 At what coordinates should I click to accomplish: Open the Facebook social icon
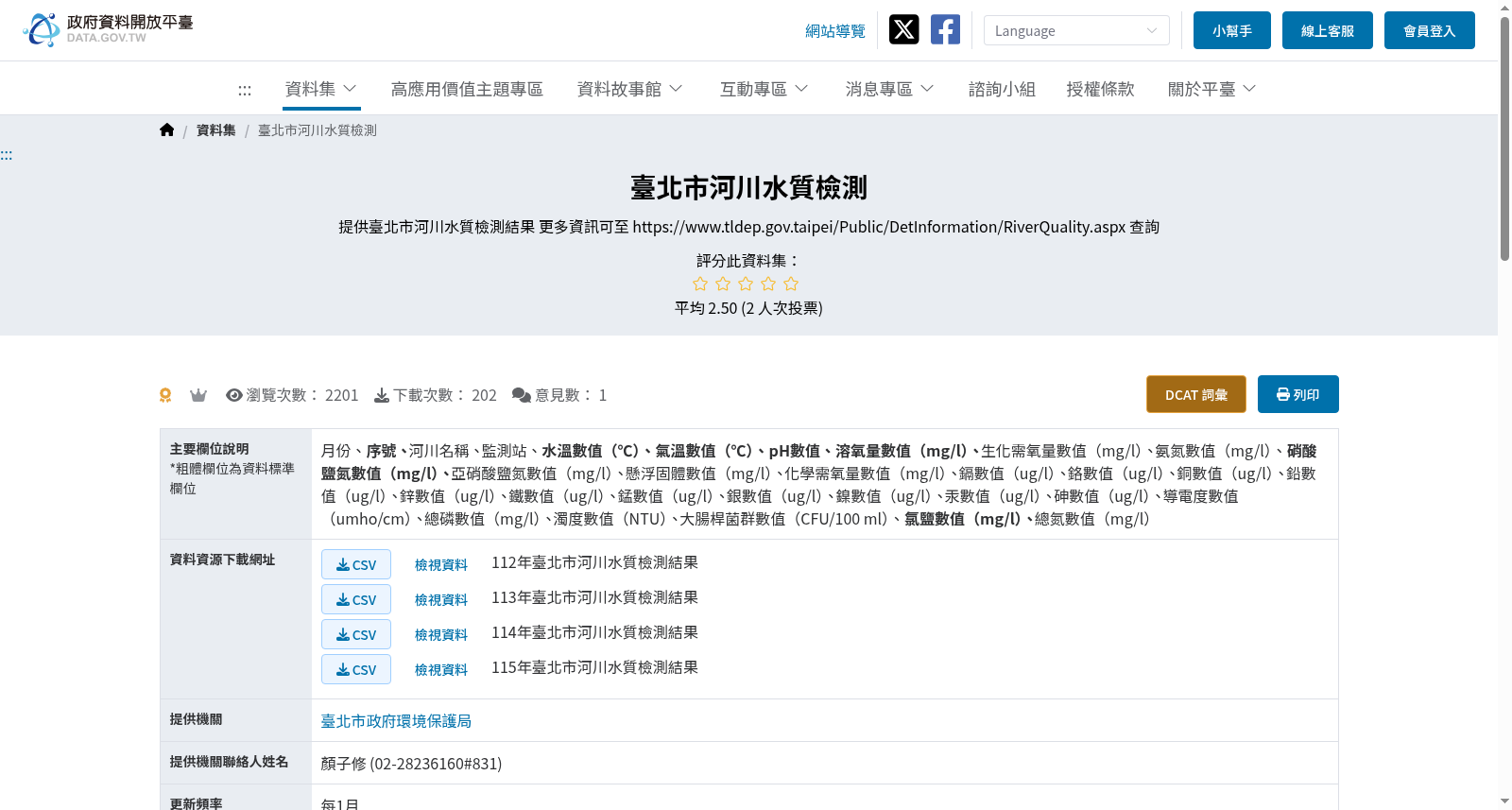pyautogui.click(x=945, y=29)
